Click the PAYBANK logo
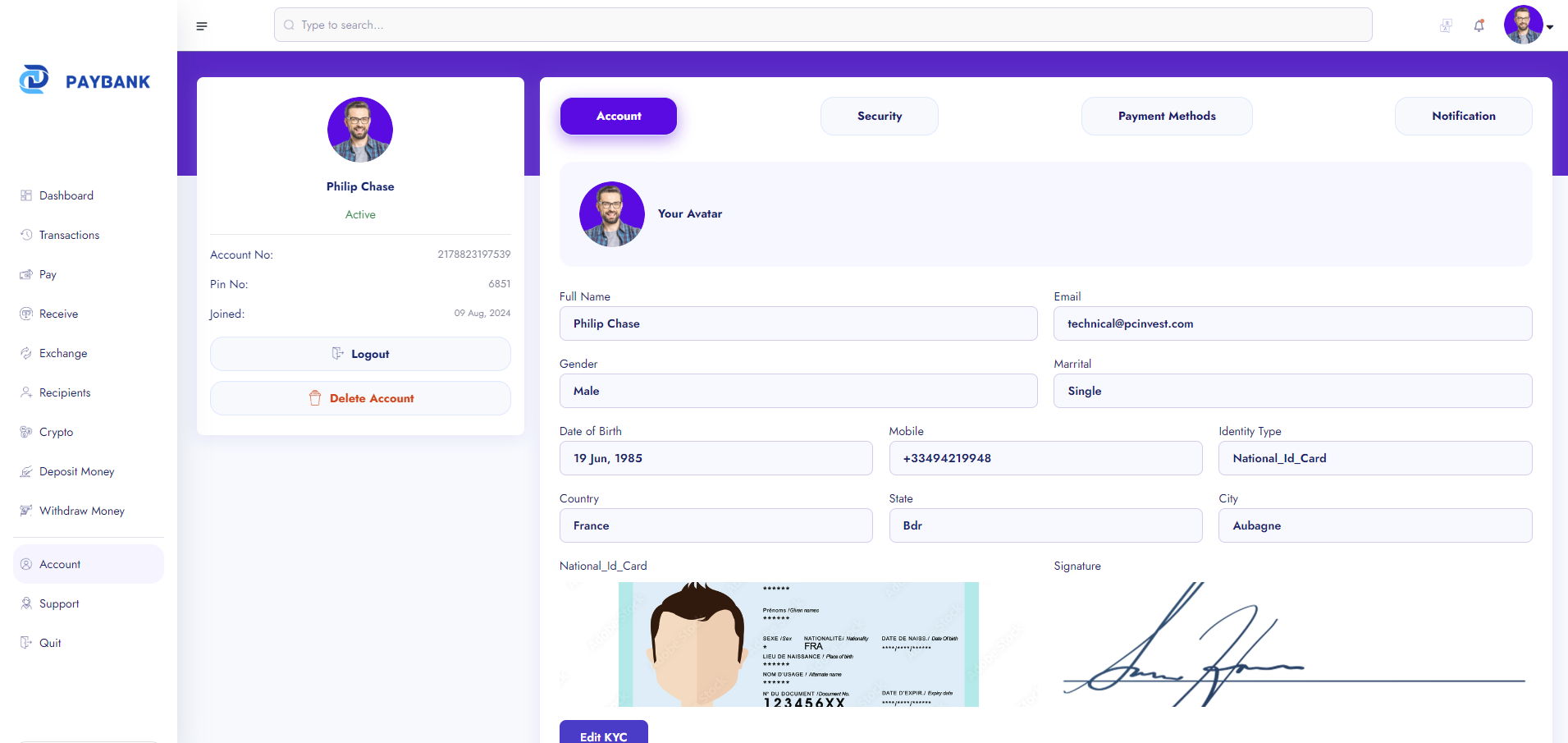 [85, 80]
